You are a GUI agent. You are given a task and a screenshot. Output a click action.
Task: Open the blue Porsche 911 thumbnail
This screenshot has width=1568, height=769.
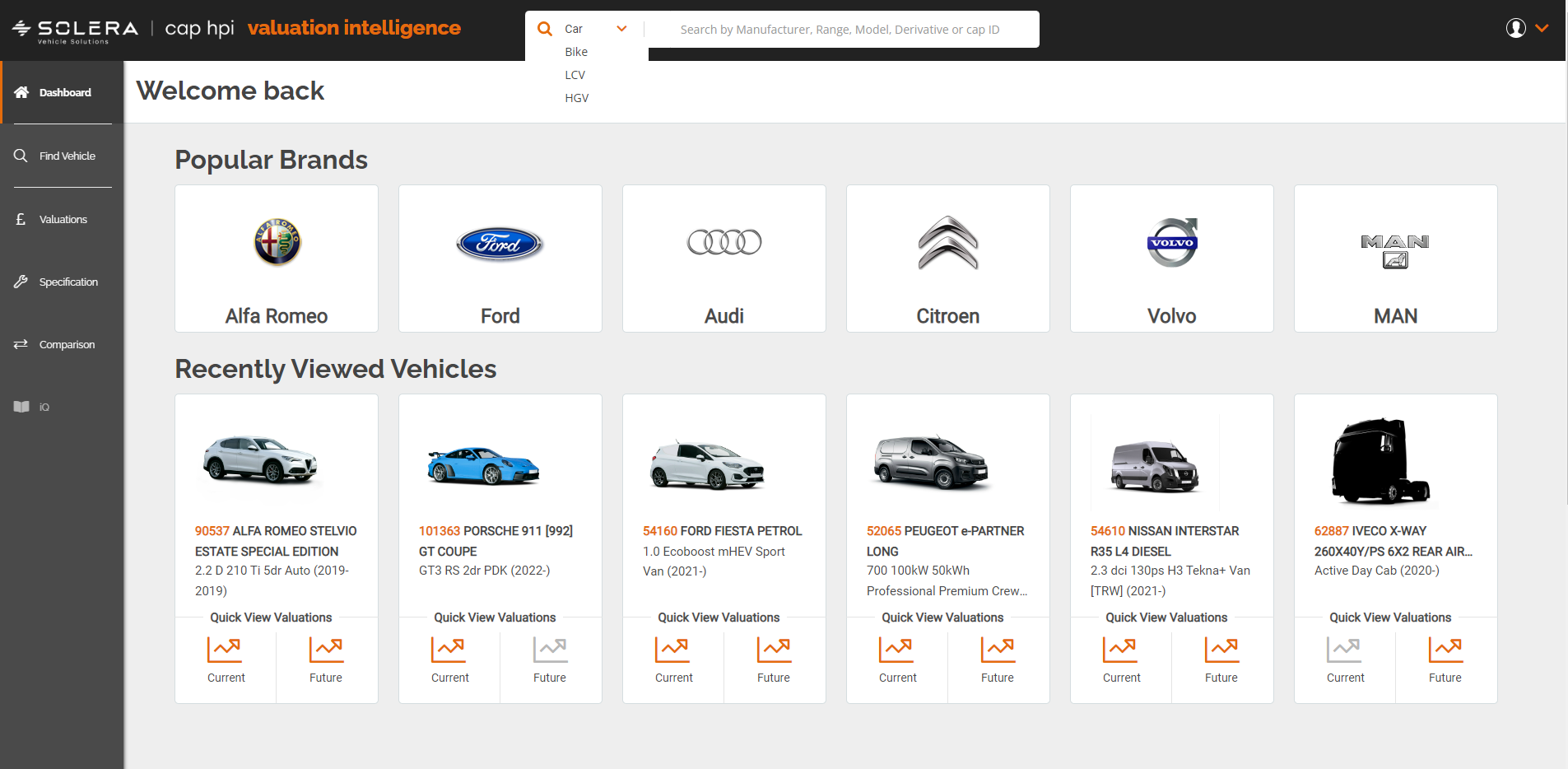[x=483, y=465]
